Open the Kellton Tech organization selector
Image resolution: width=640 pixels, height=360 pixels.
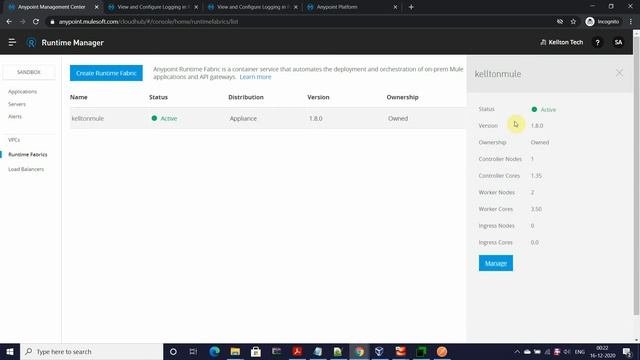[x=562, y=42]
